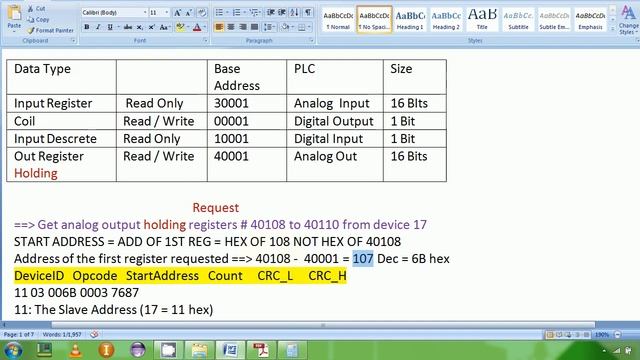The width and height of the screenshot is (640, 360).
Task: Activate the Format Painter tool
Action: (x=51, y=30)
